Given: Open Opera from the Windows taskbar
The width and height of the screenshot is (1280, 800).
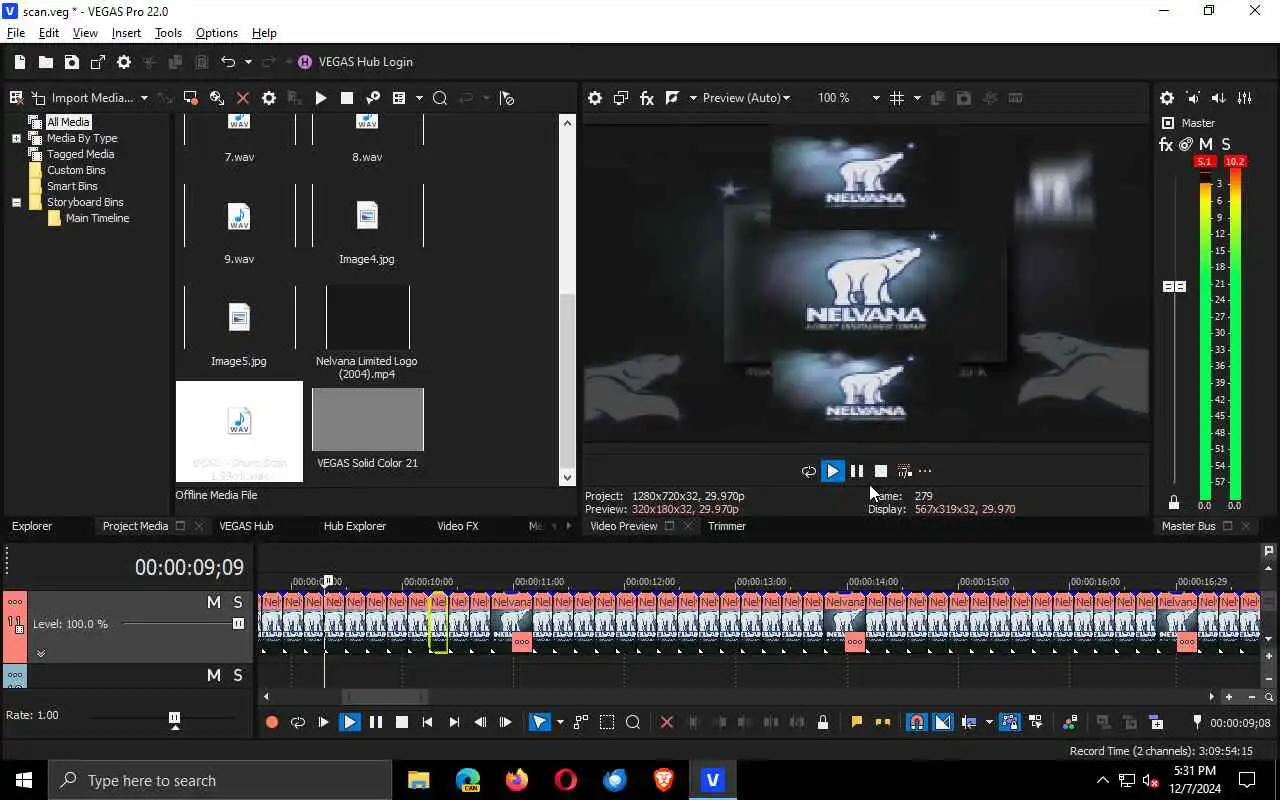Looking at the screenshot, I should (x=566, y=780).
